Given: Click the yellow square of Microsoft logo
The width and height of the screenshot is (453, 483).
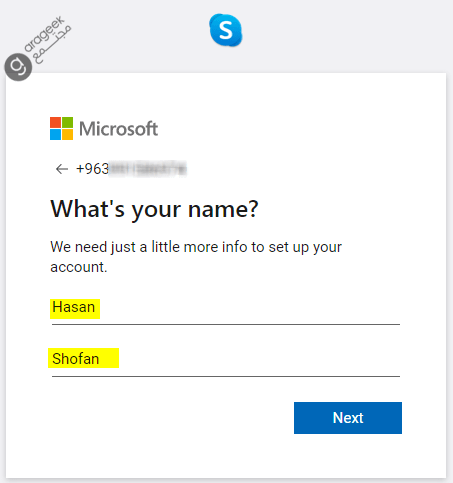Looking at the screenshot, I should coord(67,134).
